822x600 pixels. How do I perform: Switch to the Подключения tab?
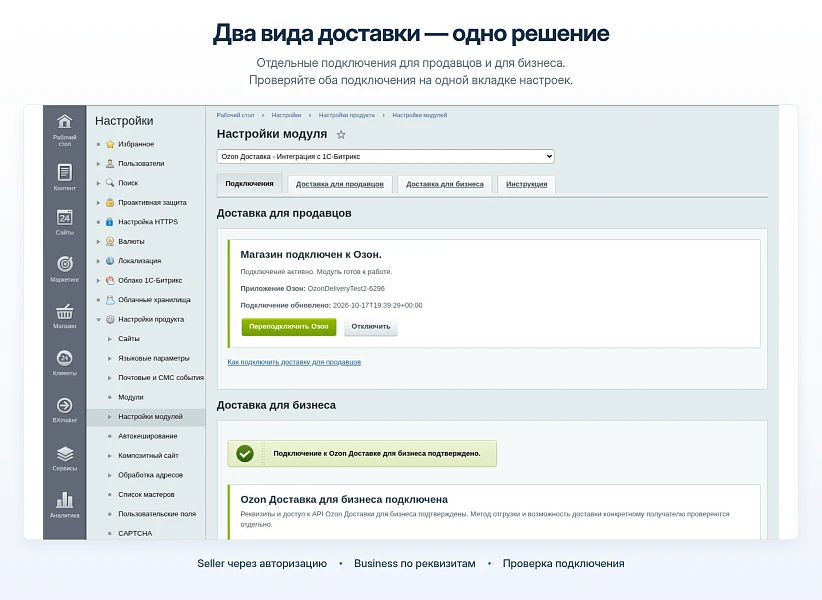coord(250,184)
